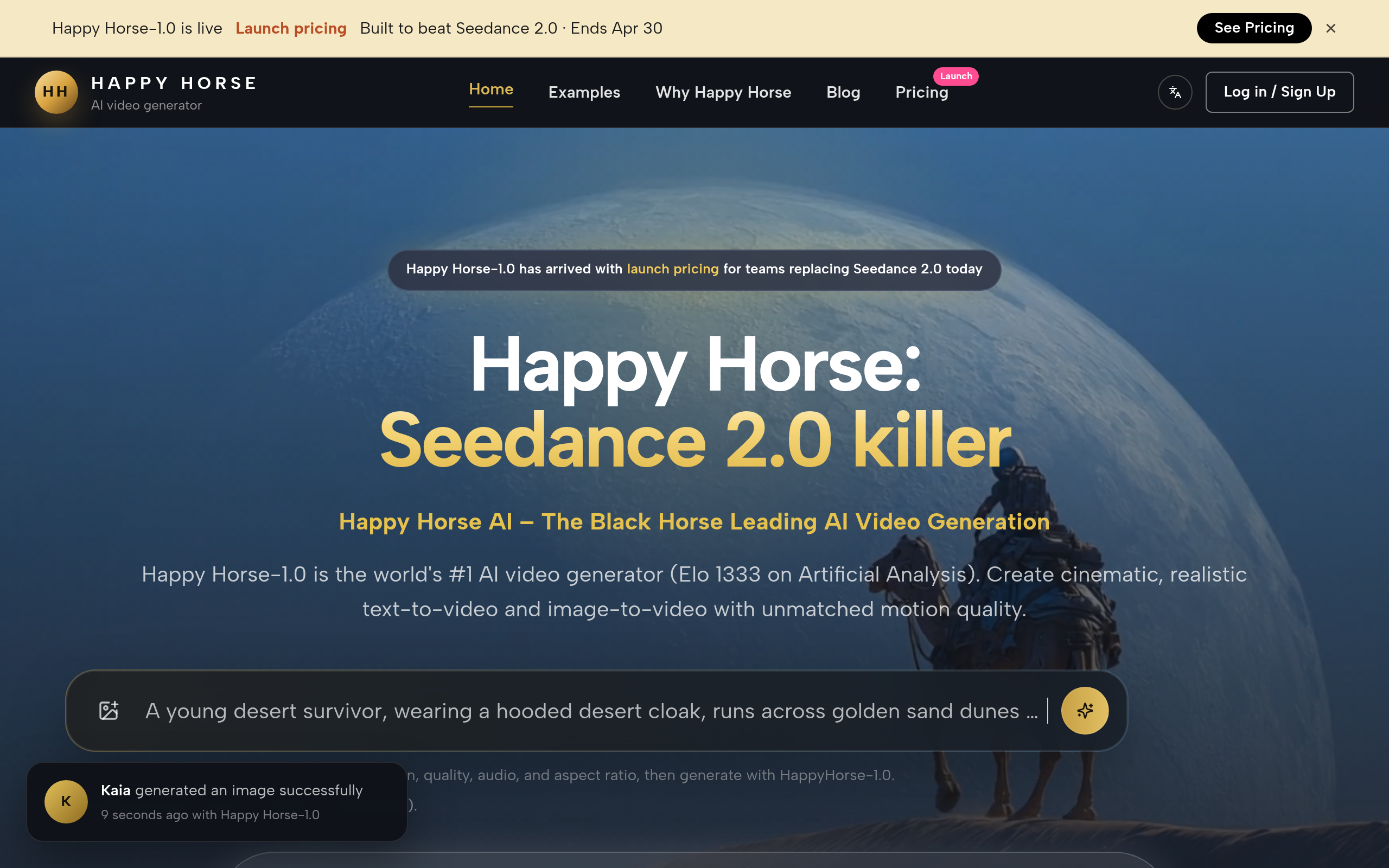This screenshot has height=868, width=1389.
Task: Open the Examples nav item
Action: coord(584,92)
